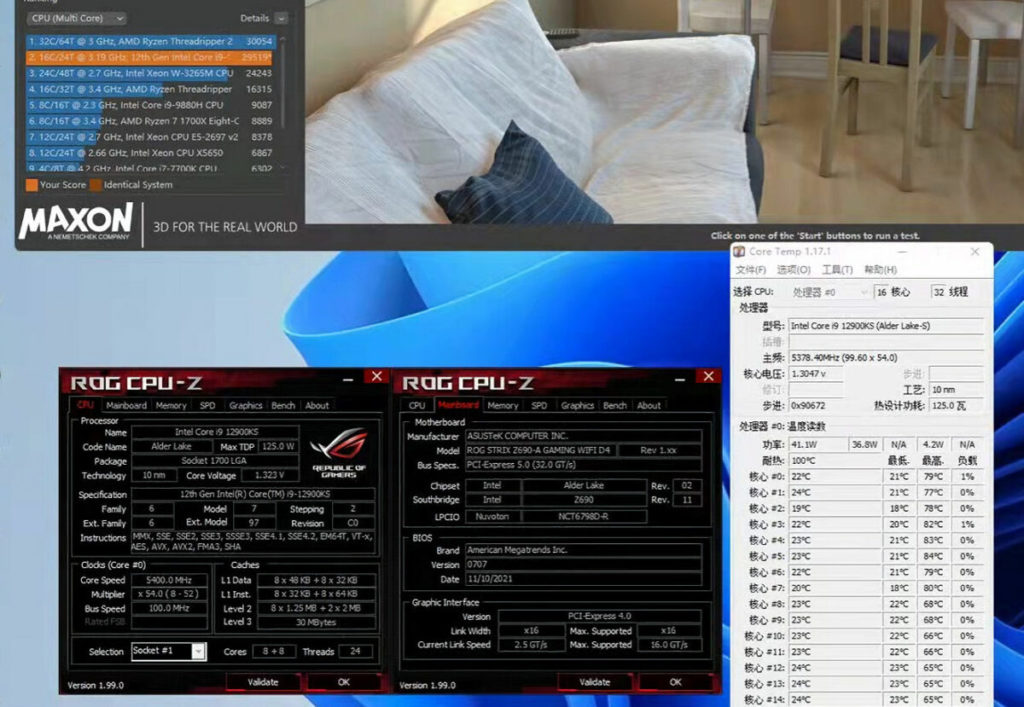Open the 文件(F) menu in Core Temp
This screenshot has height=707, width=1024.
pos(750,268)
